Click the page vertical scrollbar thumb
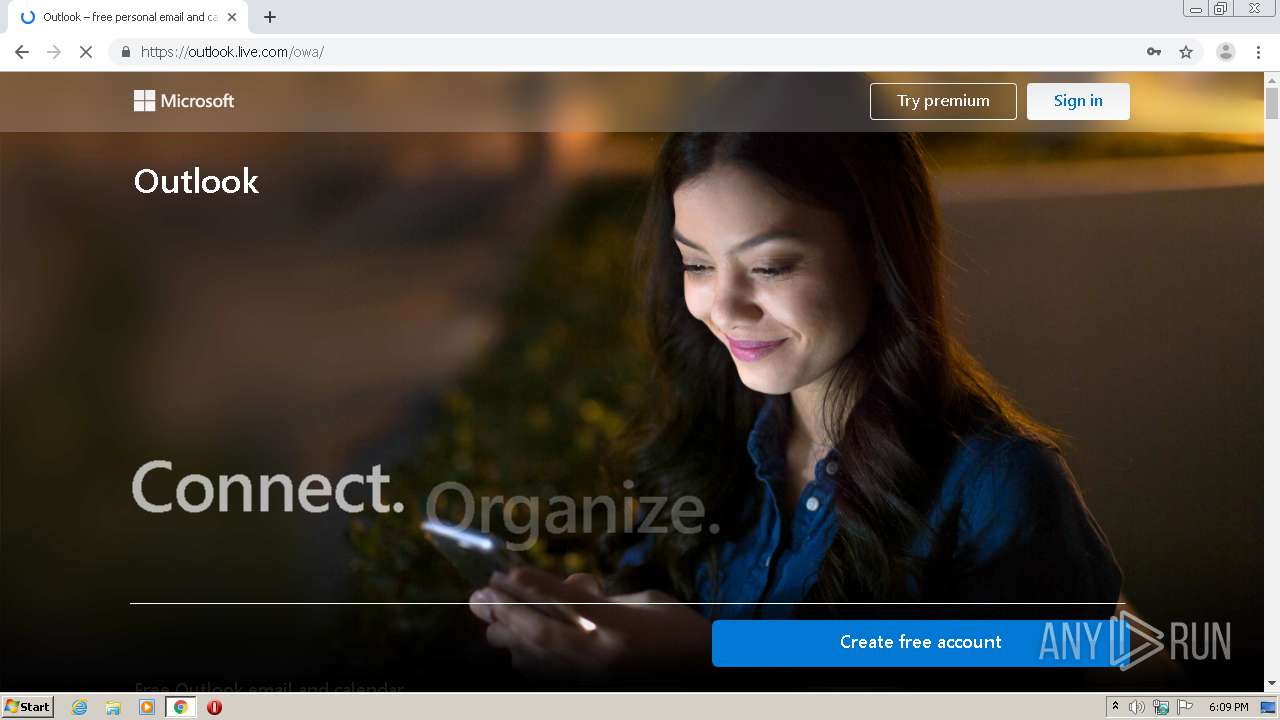 point(1272,103)
